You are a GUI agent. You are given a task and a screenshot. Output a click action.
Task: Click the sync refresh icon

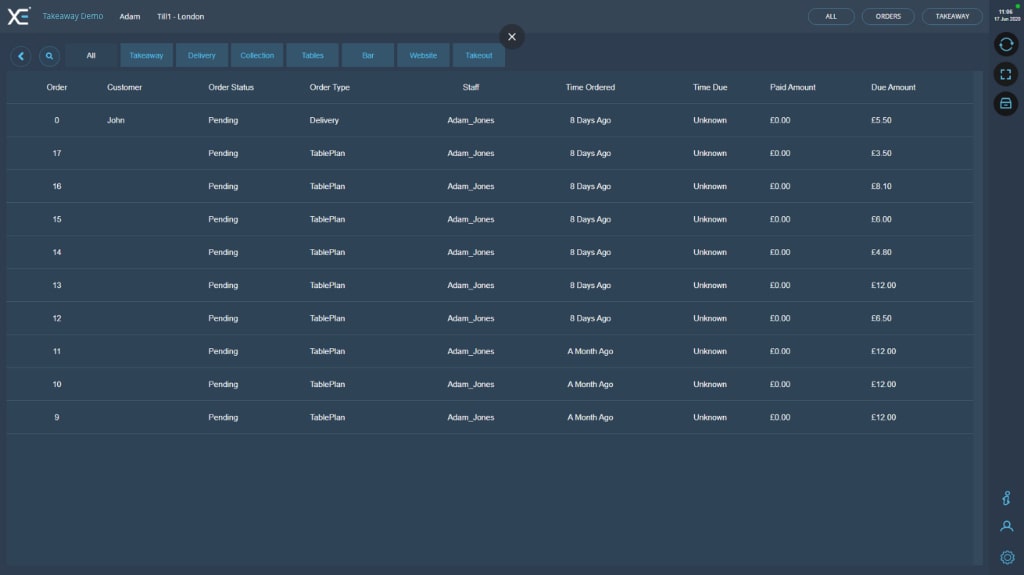[x=1006, y=45]
